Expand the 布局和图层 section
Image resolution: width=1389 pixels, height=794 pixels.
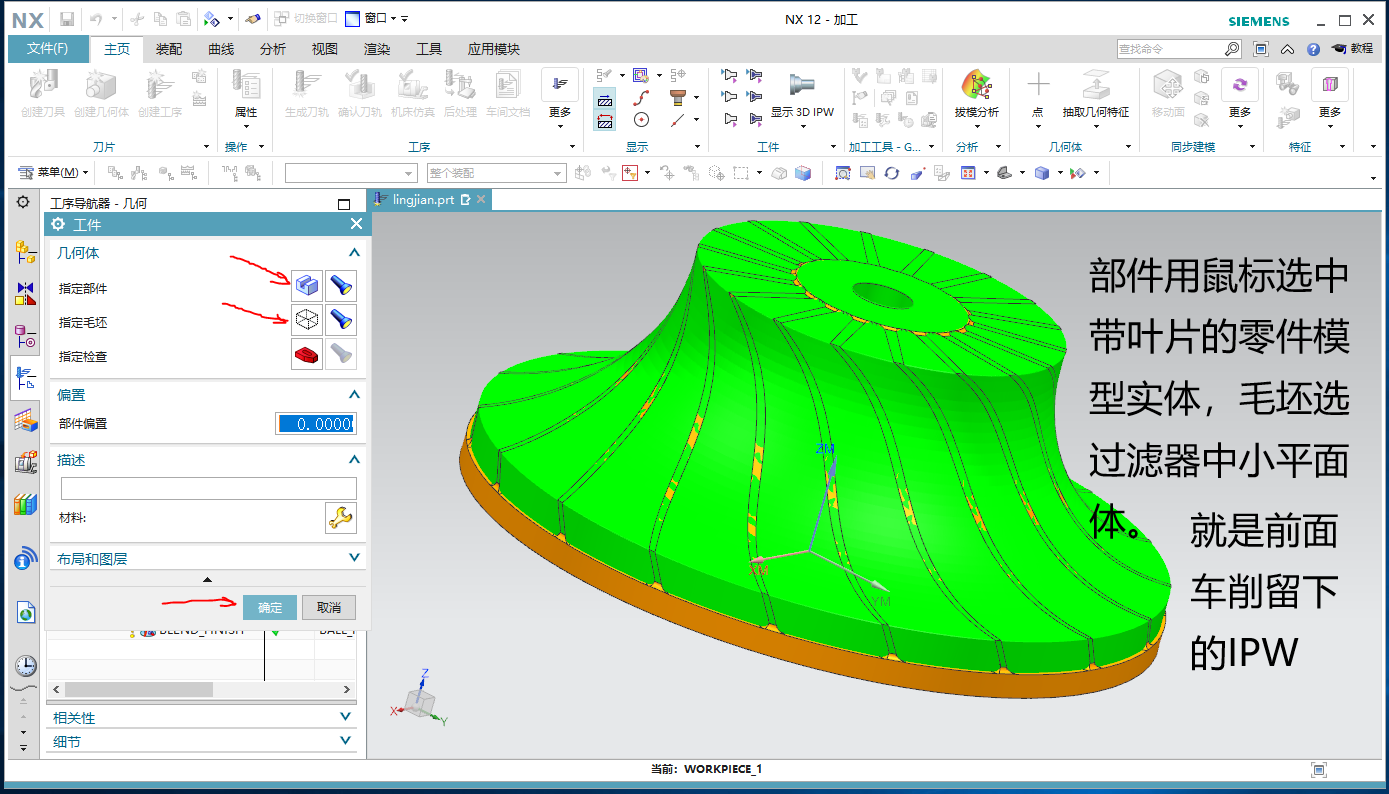(354, 558)
